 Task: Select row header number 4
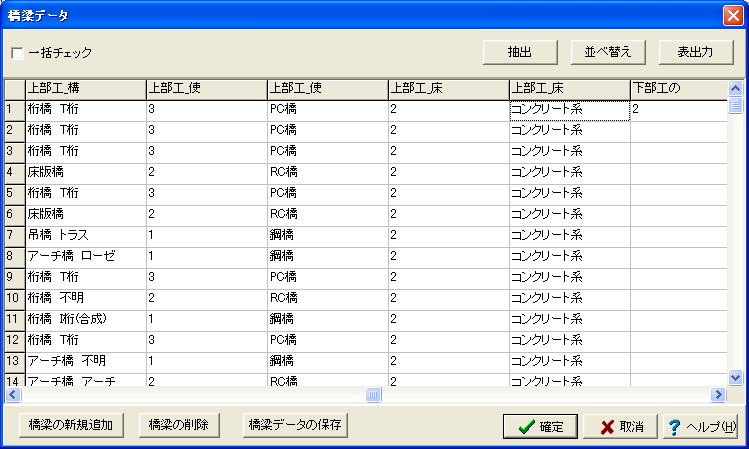tap(15, 173)
